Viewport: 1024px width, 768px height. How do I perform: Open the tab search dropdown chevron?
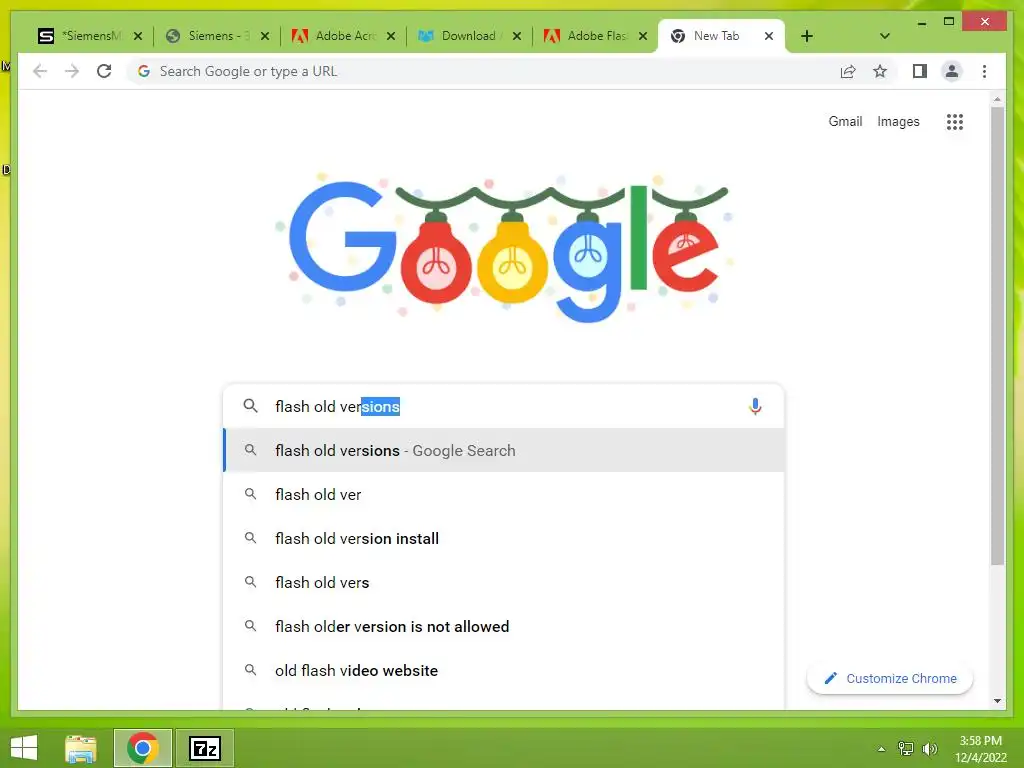[x=885, y=36]
